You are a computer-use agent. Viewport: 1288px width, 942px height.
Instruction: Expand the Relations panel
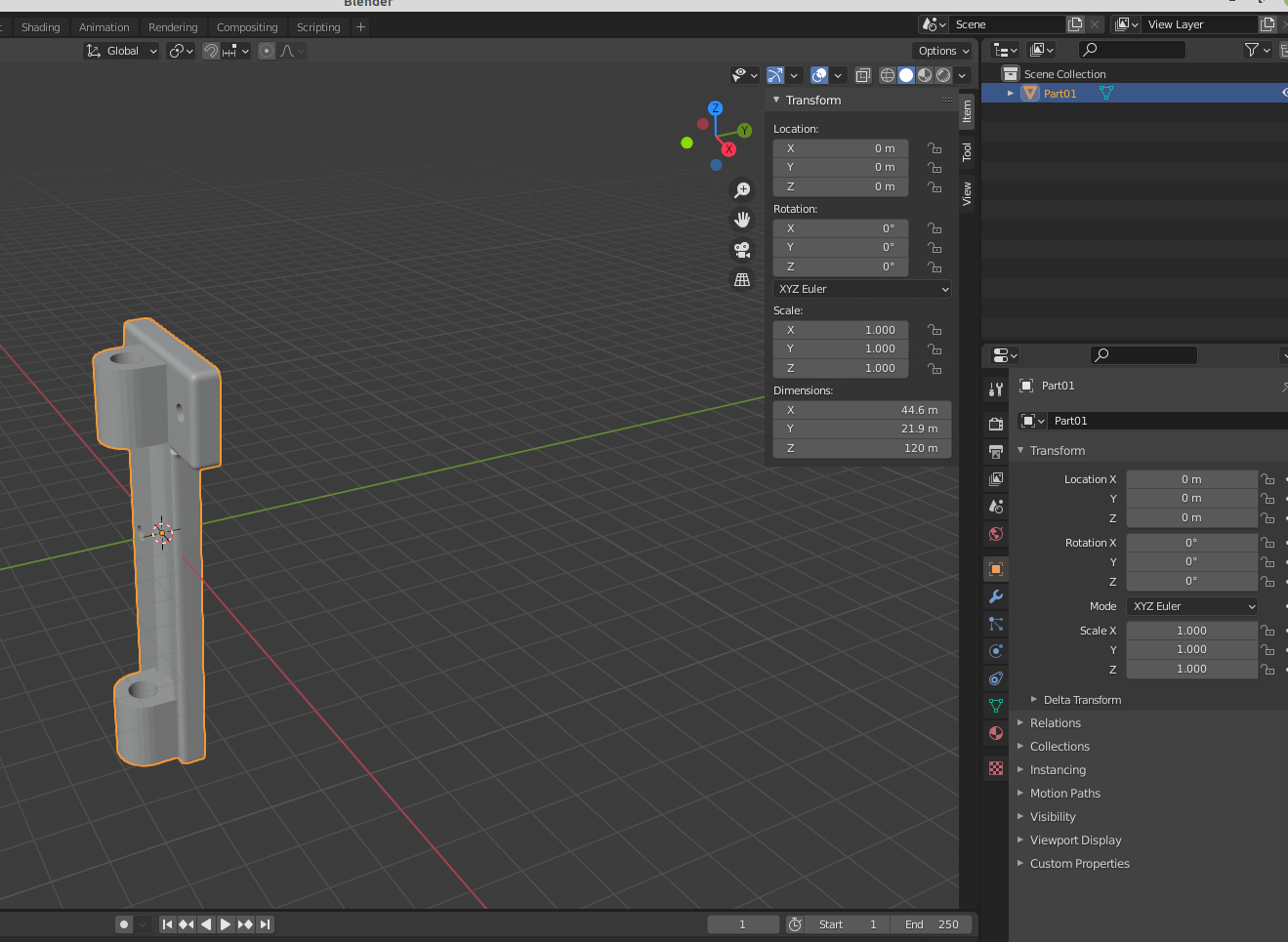coord(1055,723)
